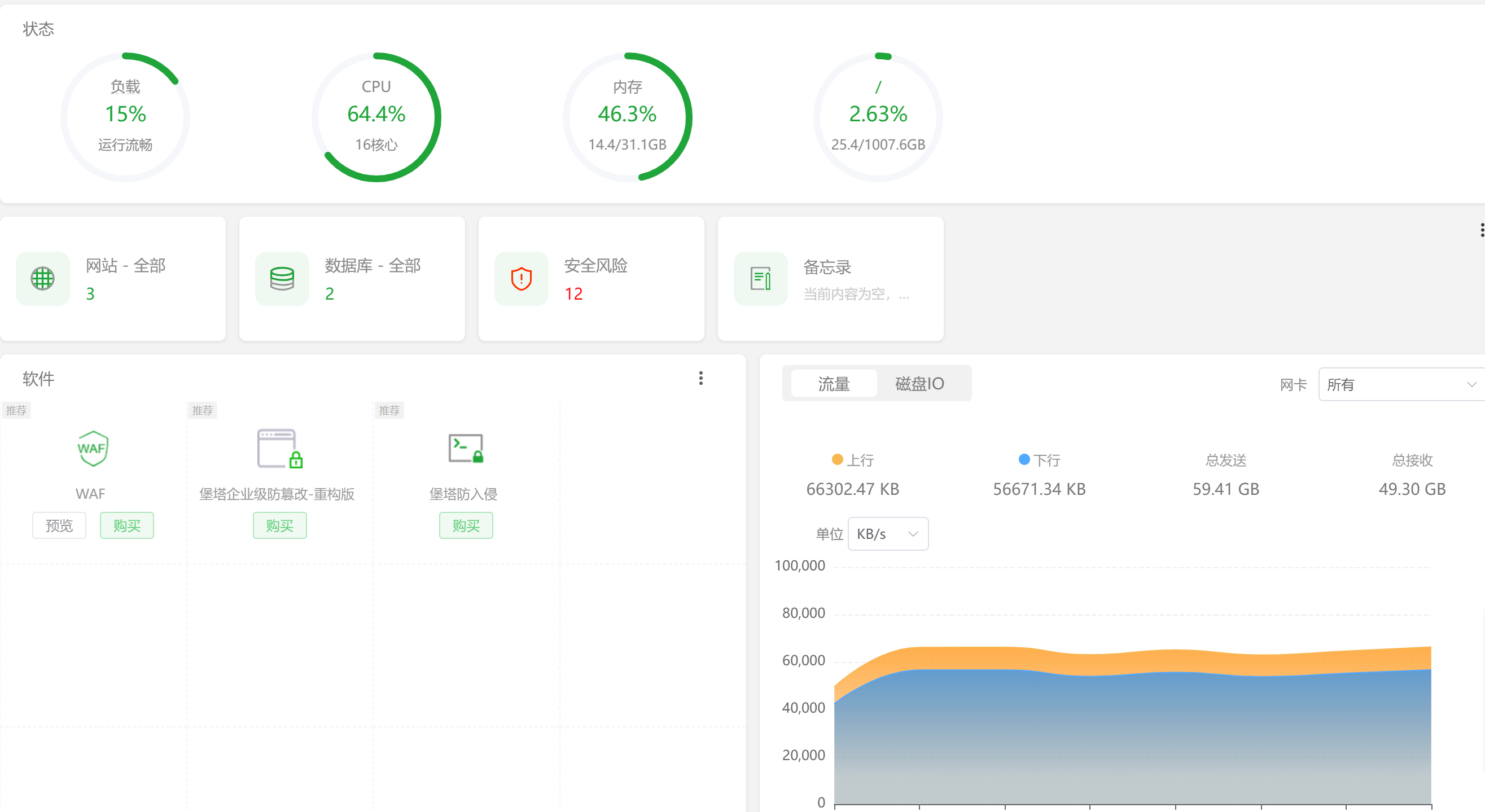The image size is (1485, 812).
Task: Open the websites globe icon
Action: point(43,278)
